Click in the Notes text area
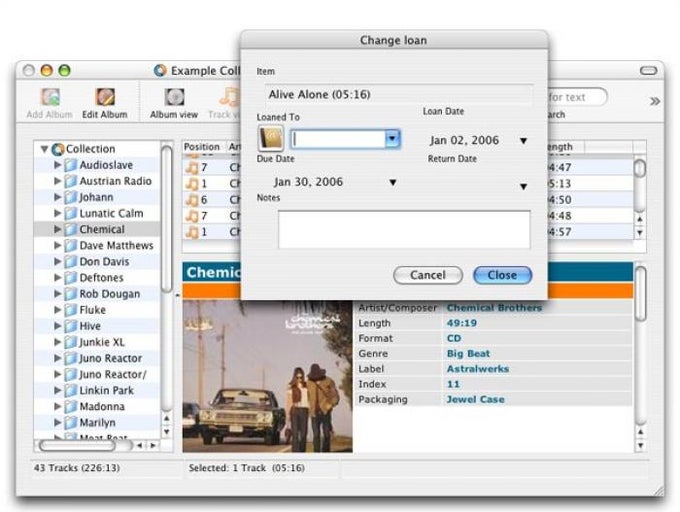This screenshot has width=680, height=512. 404,230
